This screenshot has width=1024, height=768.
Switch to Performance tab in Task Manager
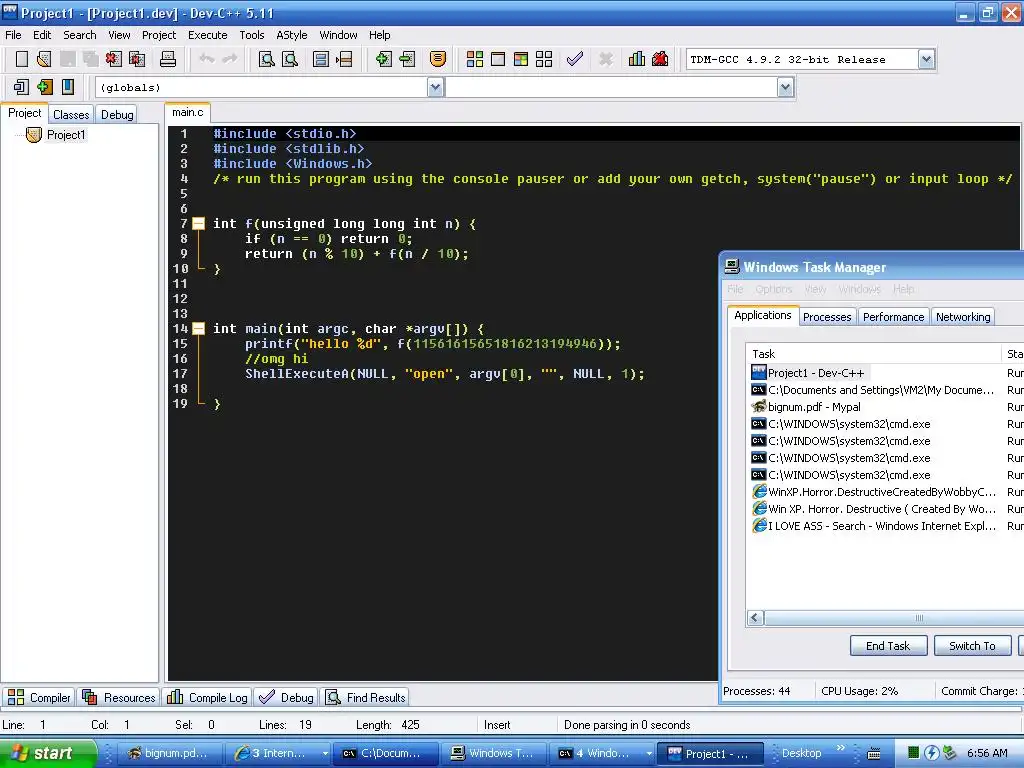[x=893, y=317]
